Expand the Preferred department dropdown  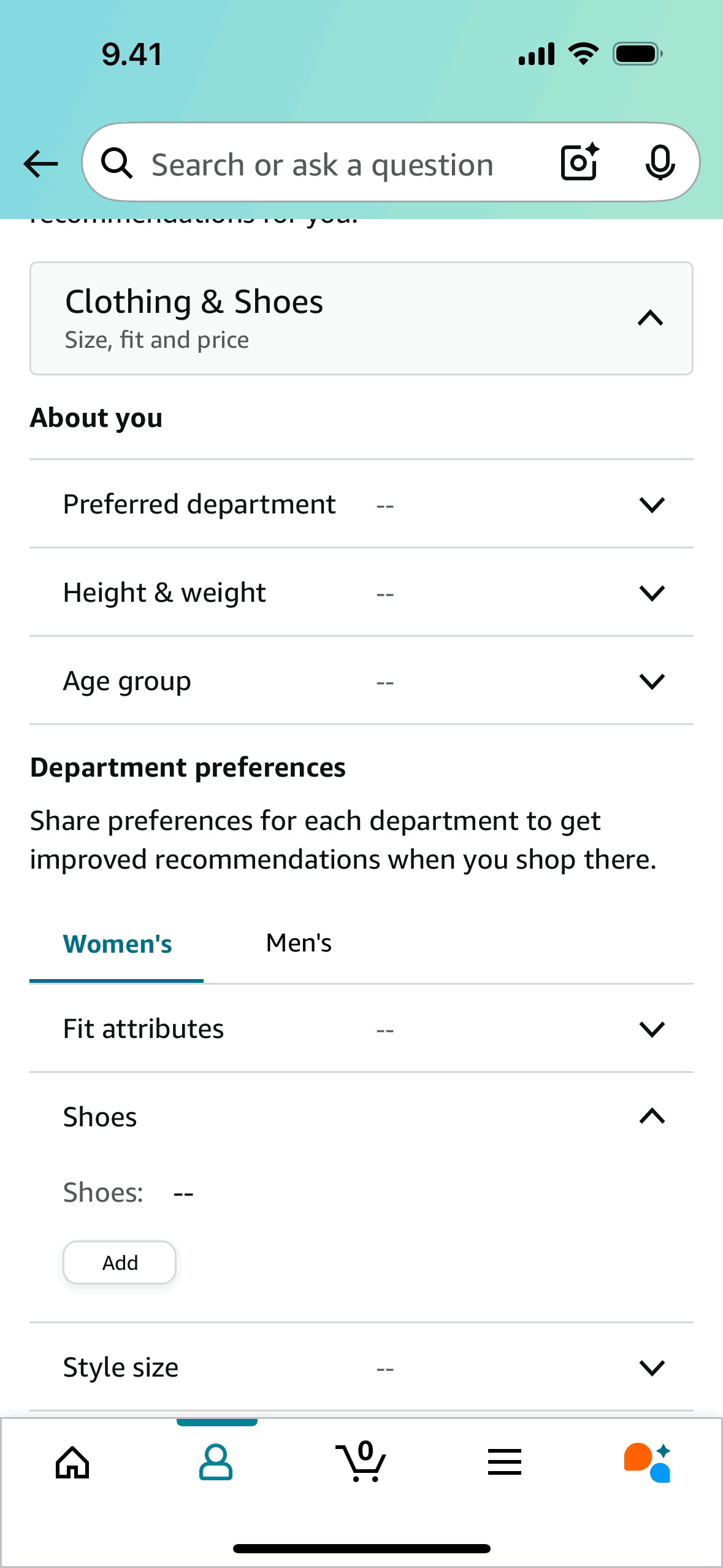[651, 505]
